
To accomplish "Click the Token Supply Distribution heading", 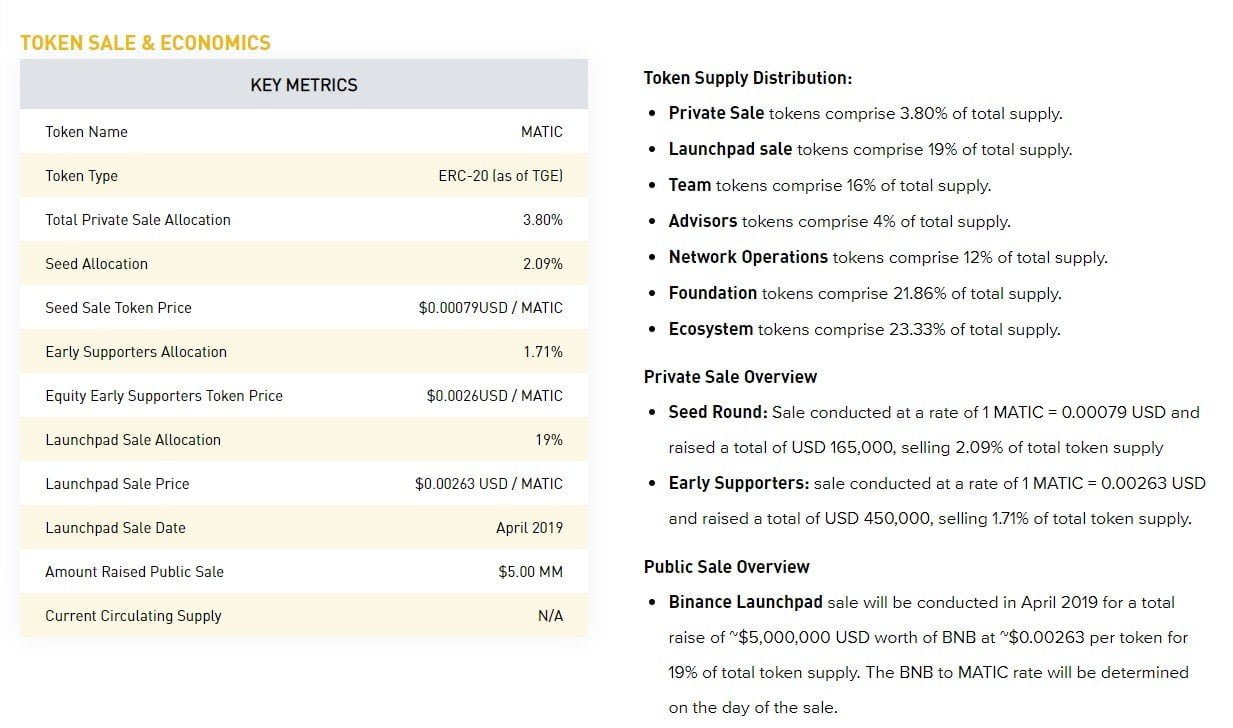I will click(x=747, y=78).
